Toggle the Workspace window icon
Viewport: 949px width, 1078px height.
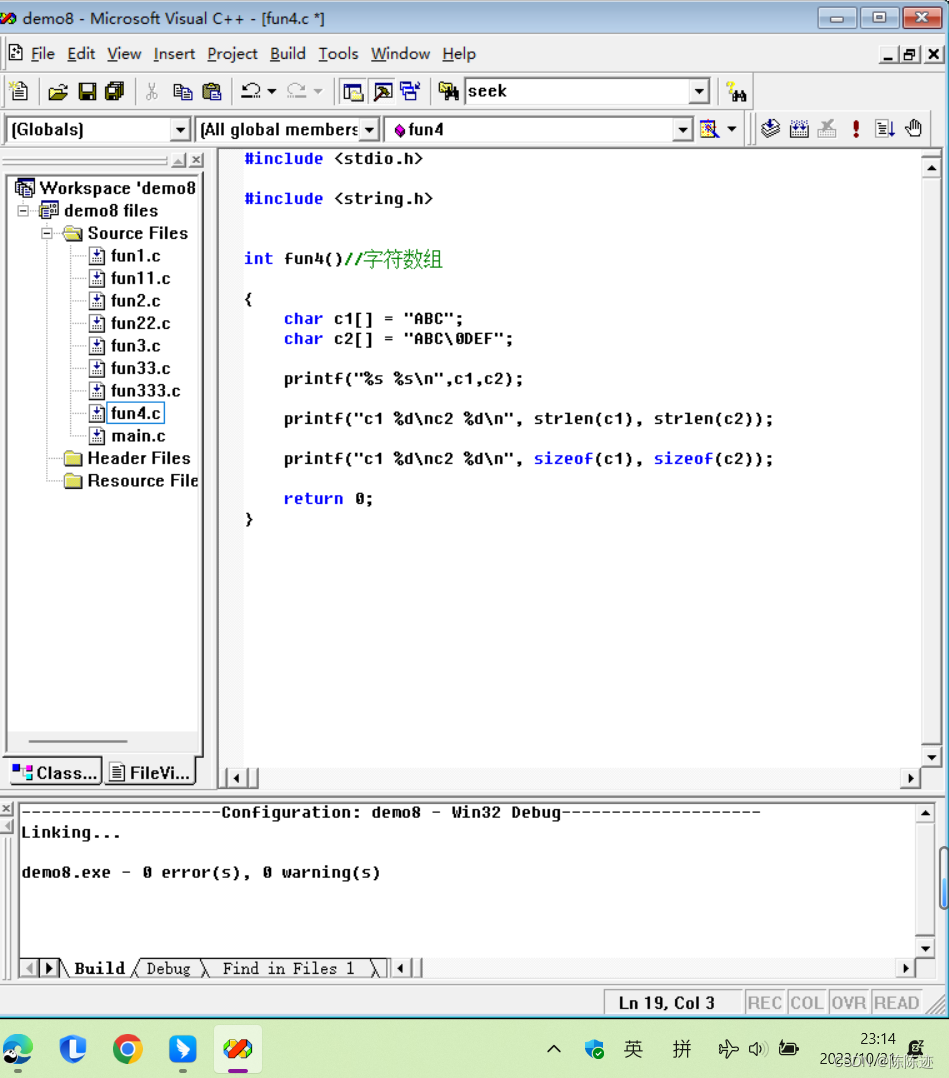pos(353,91)
